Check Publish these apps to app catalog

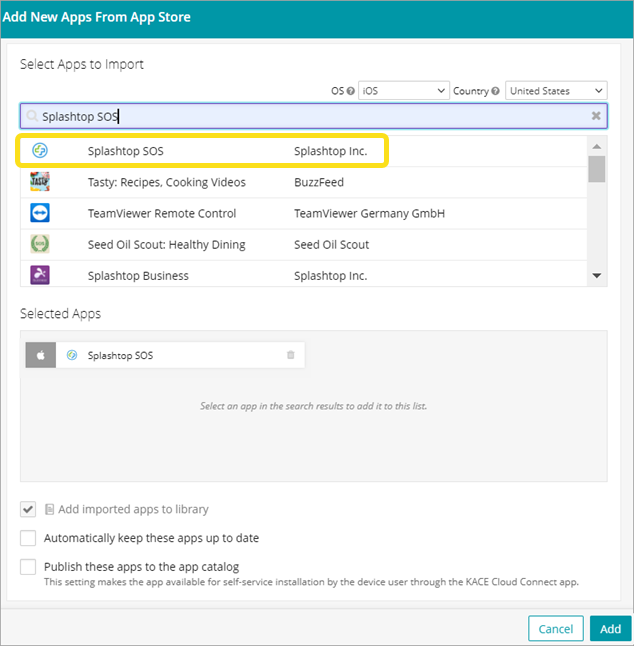28,567
